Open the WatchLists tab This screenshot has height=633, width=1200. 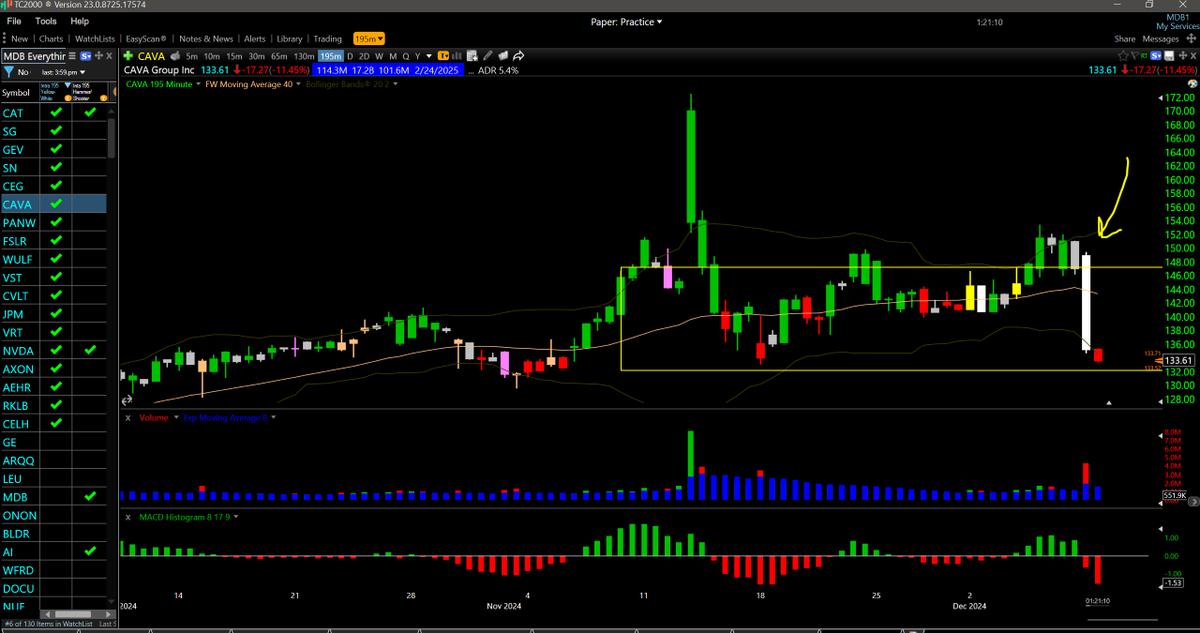[95, 38]
